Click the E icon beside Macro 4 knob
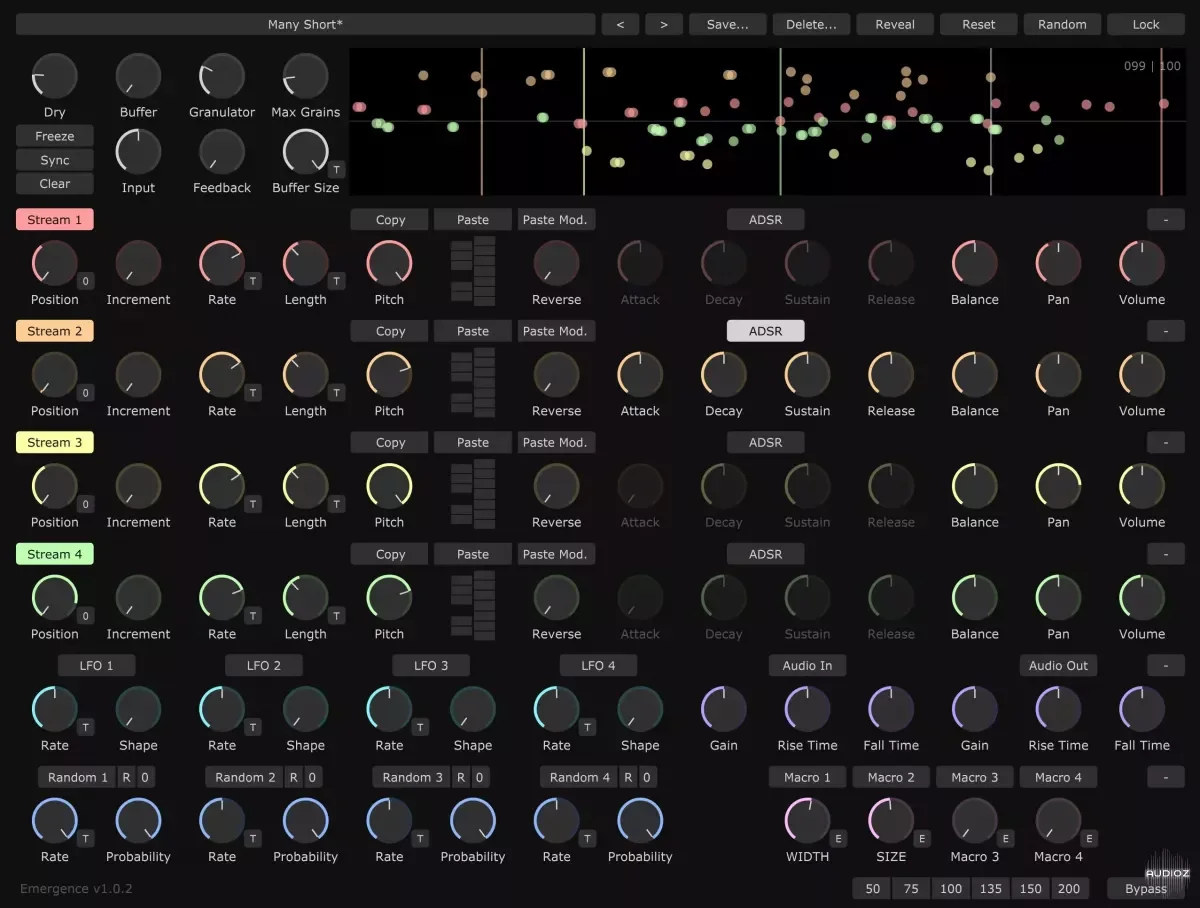 tap(1090, 839)
